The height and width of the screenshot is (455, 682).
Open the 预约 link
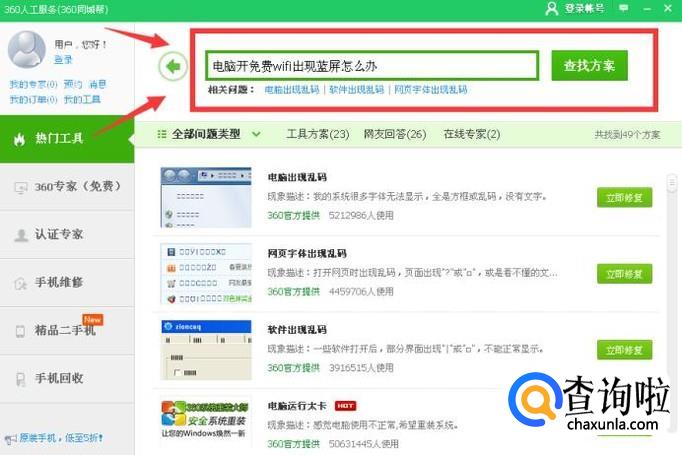73,84
